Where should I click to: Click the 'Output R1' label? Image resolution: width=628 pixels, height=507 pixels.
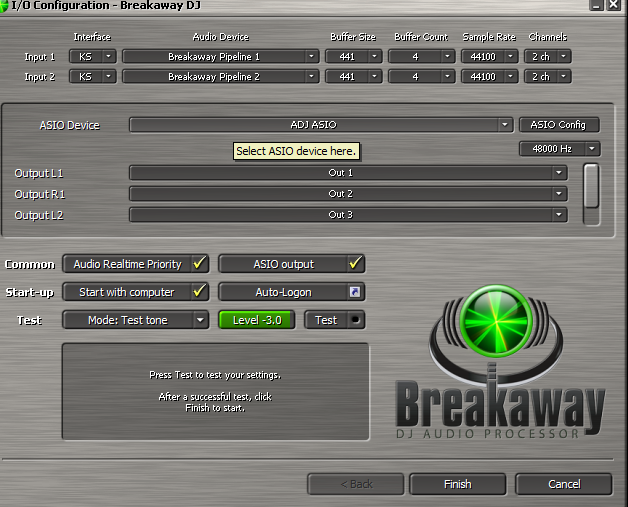coord(40,194)
